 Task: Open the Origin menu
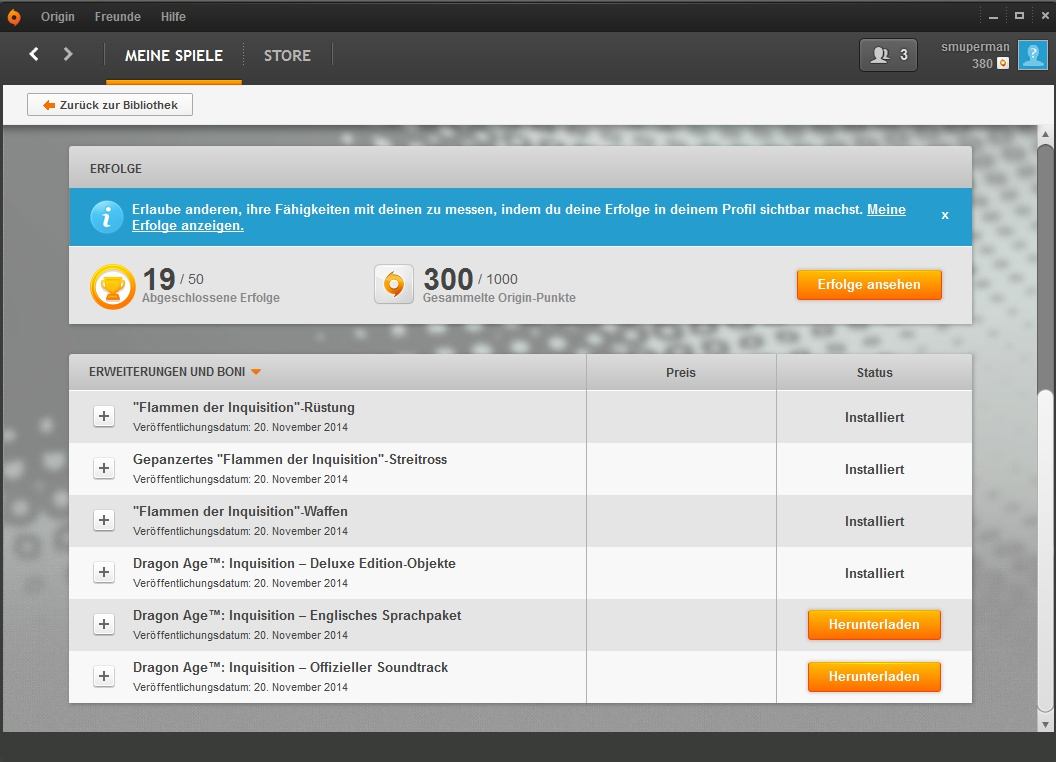(x=57, y=17)
